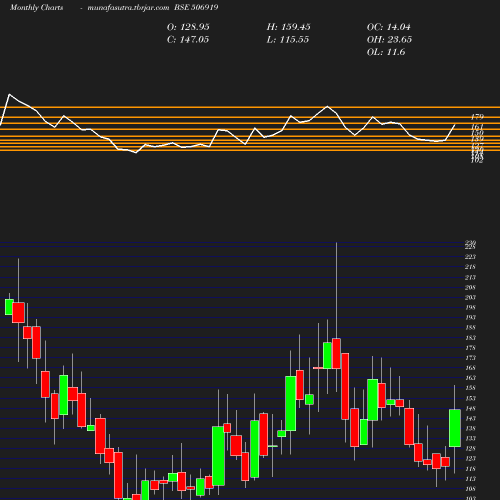Click the 123 price axis label
Image resolution: width=500 pixels, height=500 pixels.
click(470, 459)
